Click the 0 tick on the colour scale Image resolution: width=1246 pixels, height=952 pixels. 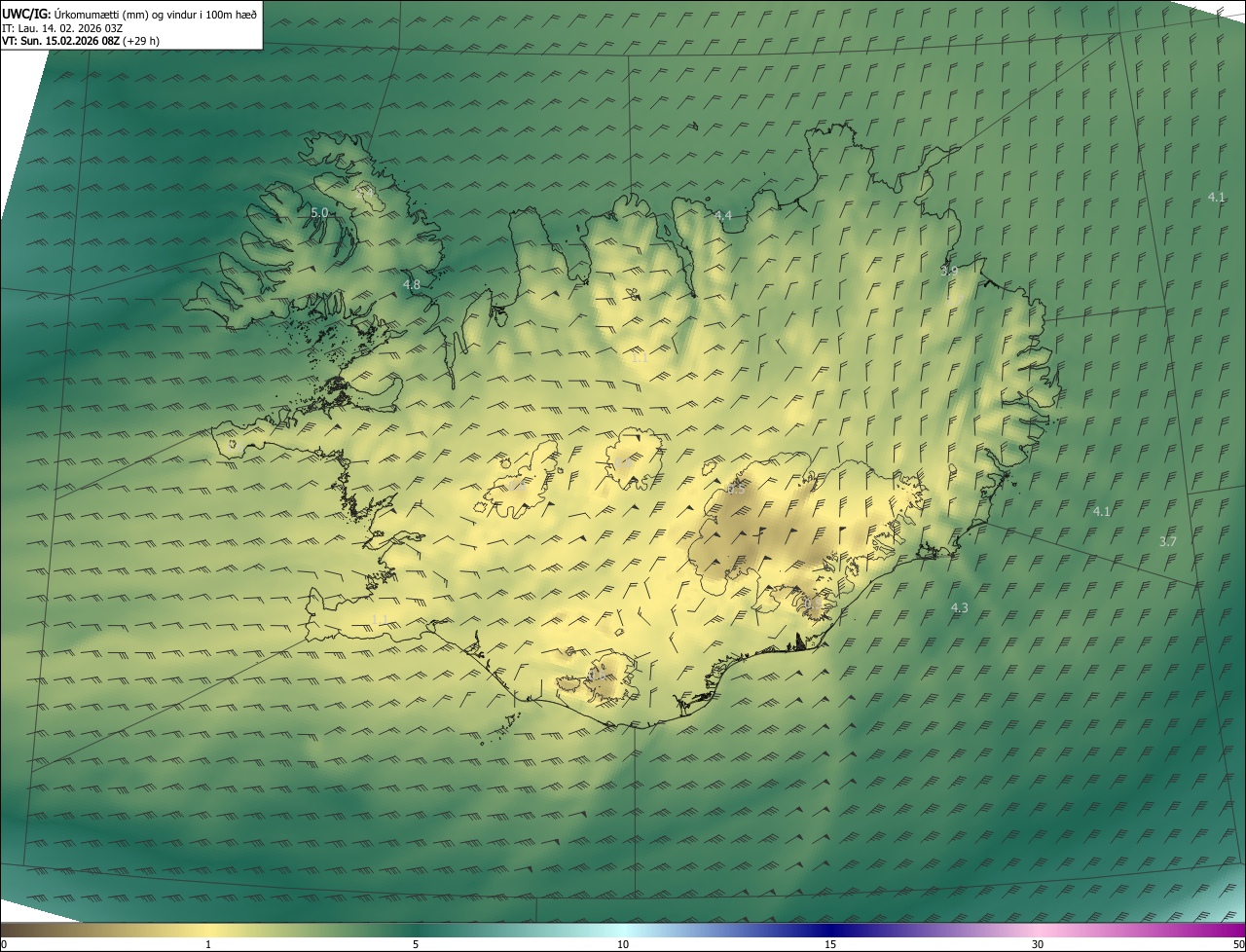[x=4, y=944]
